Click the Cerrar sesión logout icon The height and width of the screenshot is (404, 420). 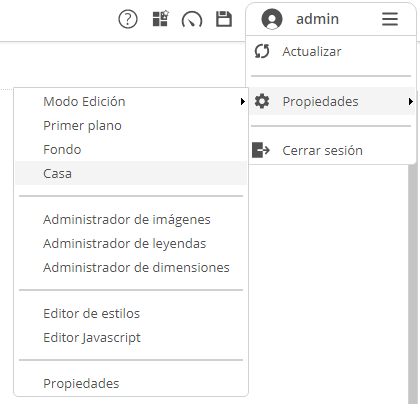pos(261,150)
